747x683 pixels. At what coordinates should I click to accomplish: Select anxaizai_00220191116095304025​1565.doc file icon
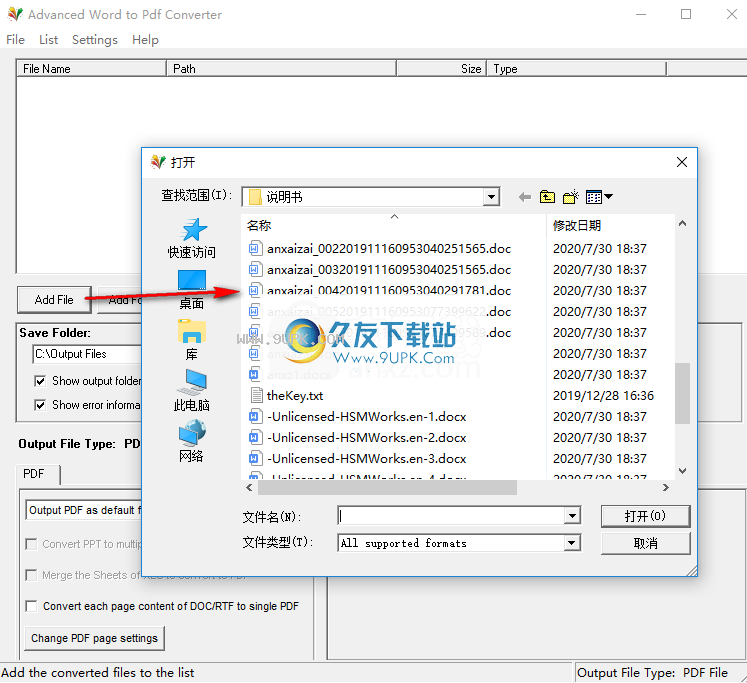(x=255, y=248)
